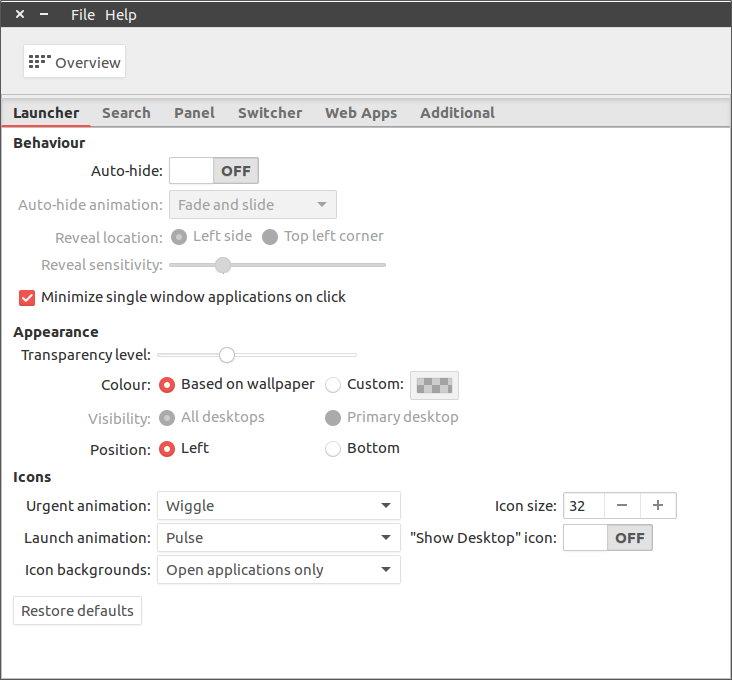Image resolution: width=732 pixels, height=680 pixels.
Task: Click the Icon size value field
Action: click(x=584, y=505)
